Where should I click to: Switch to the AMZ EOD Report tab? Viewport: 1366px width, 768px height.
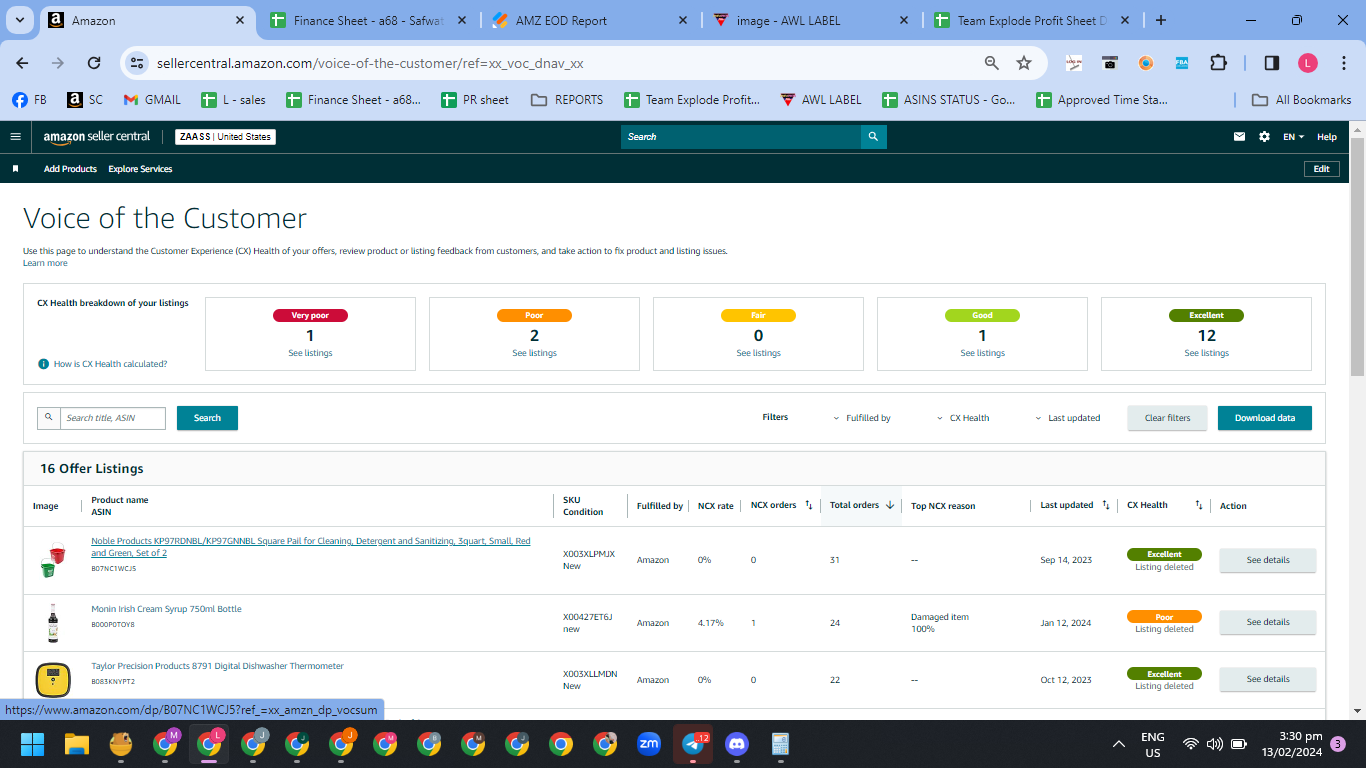point(589,20)
